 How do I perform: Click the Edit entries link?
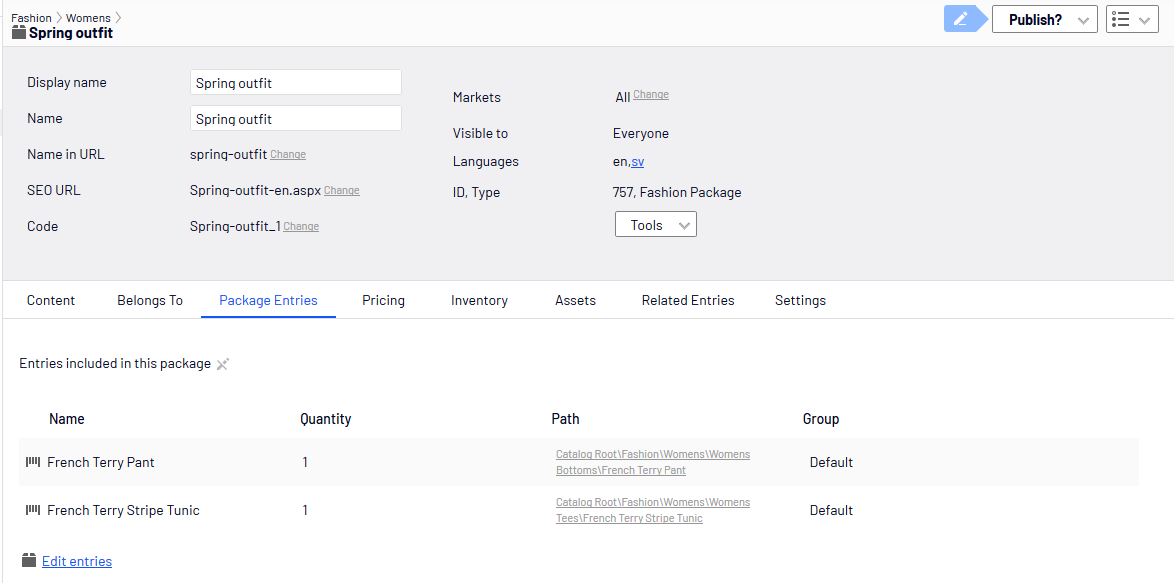[77, 561]
